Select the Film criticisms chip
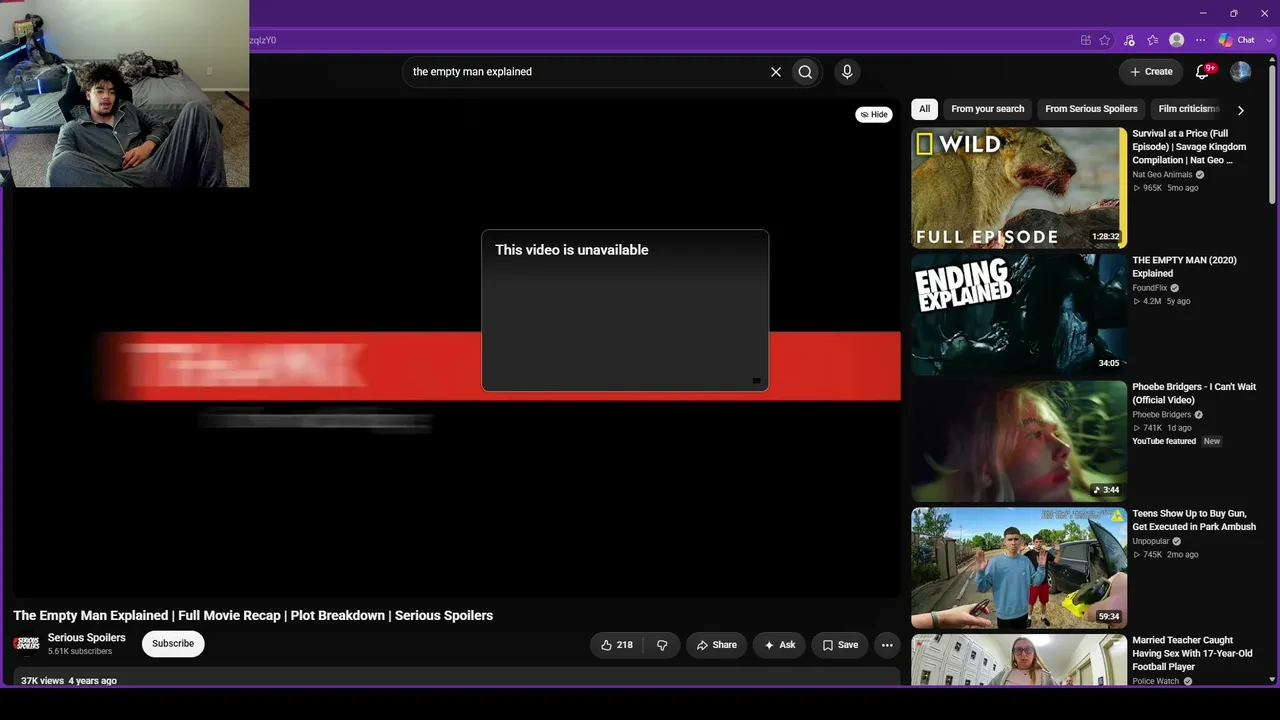 point(1187,109)
